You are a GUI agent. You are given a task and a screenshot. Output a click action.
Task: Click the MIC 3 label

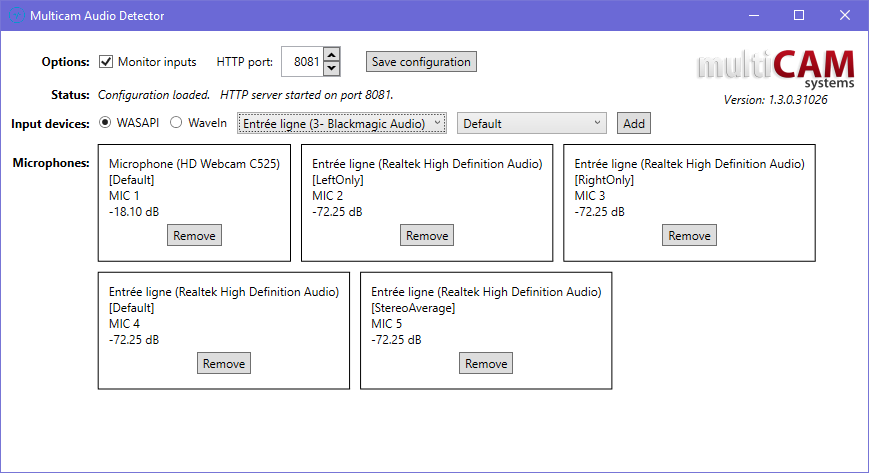(590, 196)
